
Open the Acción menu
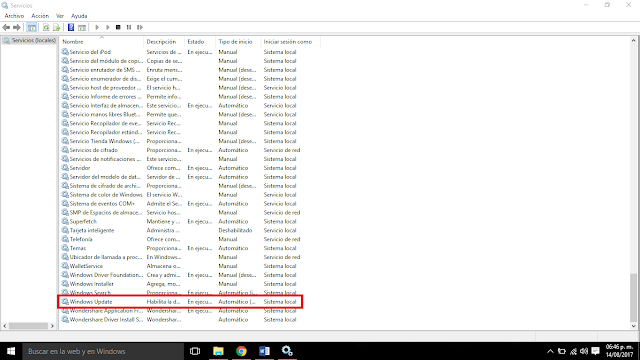(x=40, y=16)
